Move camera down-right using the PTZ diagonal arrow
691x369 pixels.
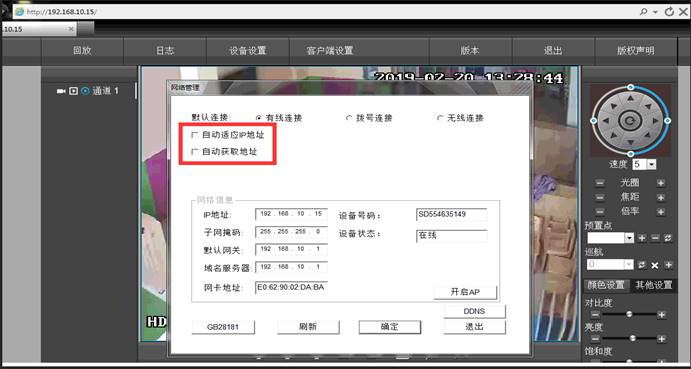pos(647,134)
